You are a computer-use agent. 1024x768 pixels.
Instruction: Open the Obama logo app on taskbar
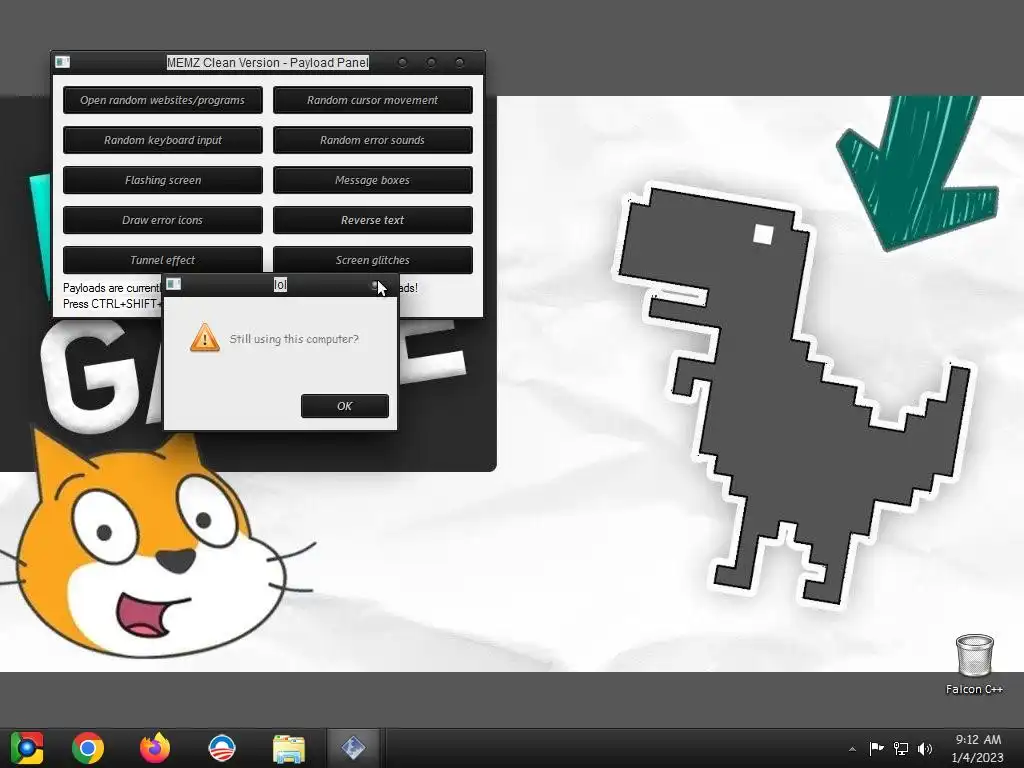click(221, 748)
